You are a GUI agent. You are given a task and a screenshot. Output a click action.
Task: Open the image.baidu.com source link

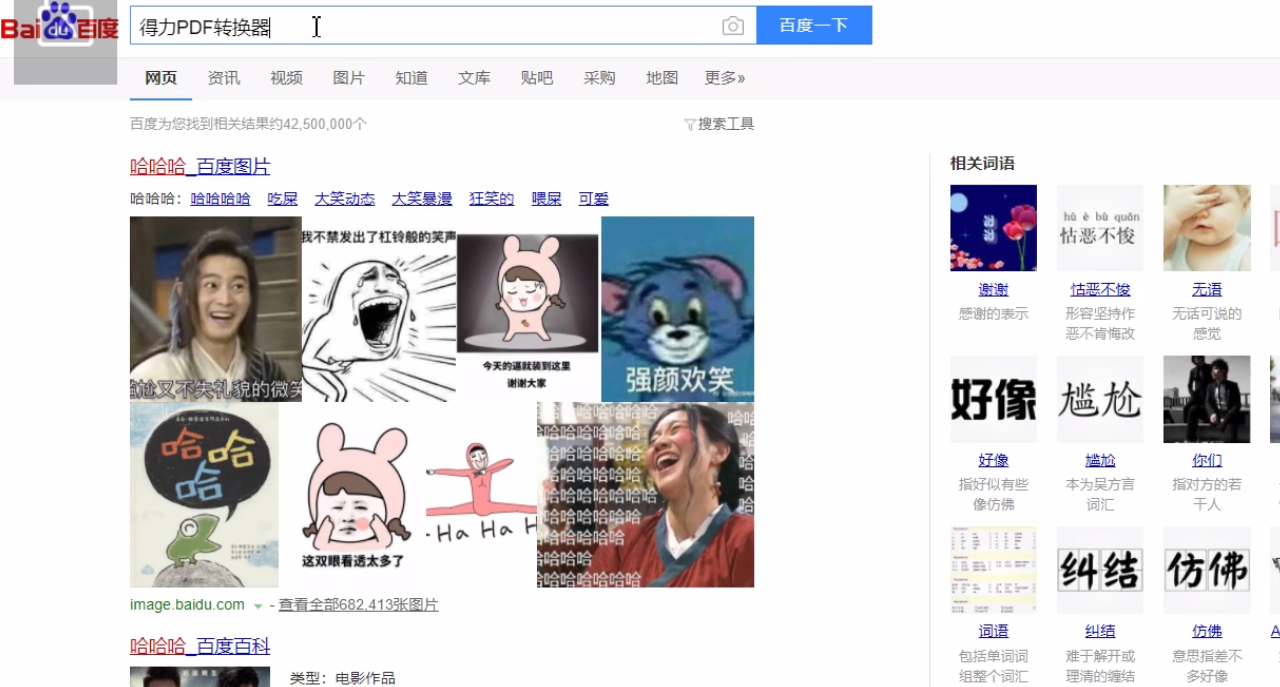pos(187,605)
